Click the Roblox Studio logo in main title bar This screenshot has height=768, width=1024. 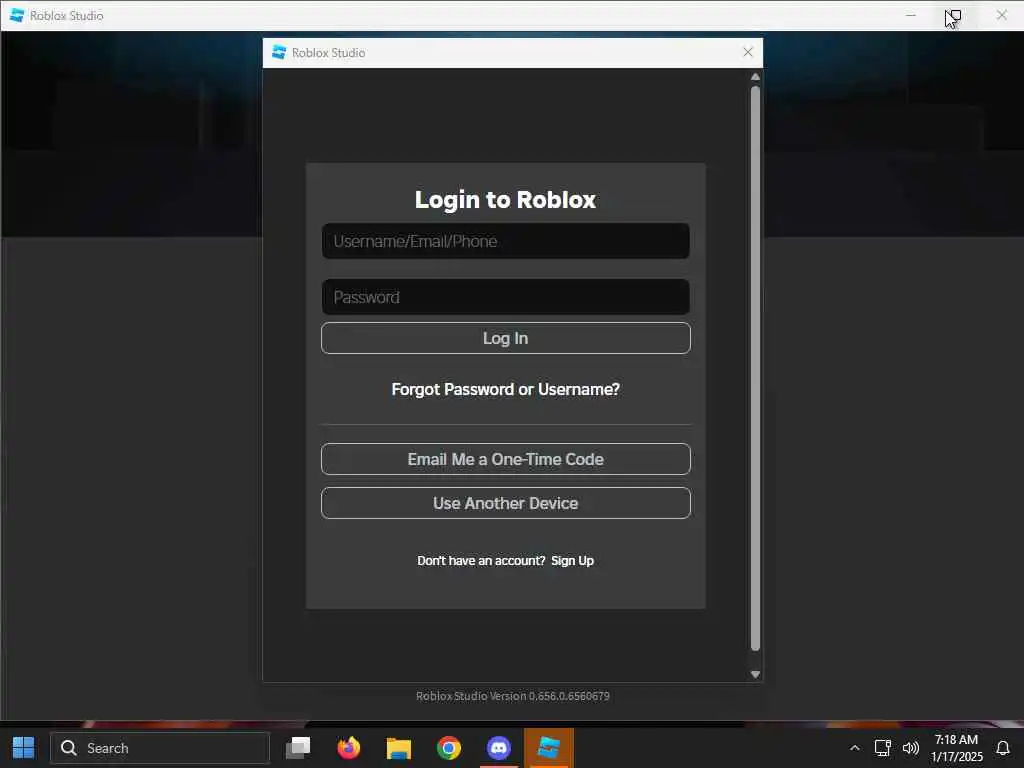(x=17, y=15)
